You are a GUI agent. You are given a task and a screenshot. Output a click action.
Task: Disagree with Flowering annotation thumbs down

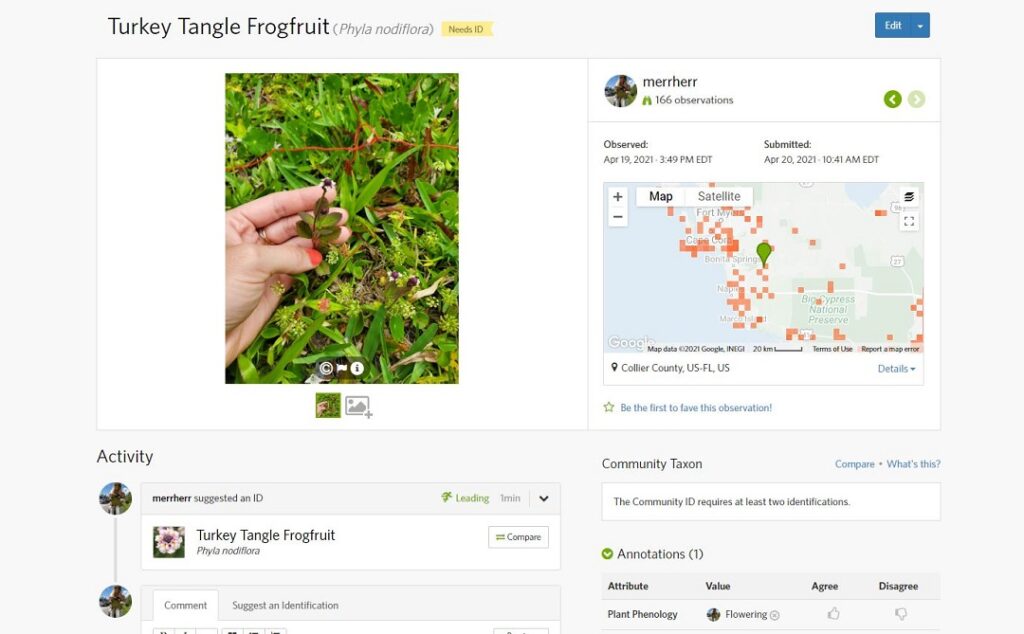click(x=901, y=614)
